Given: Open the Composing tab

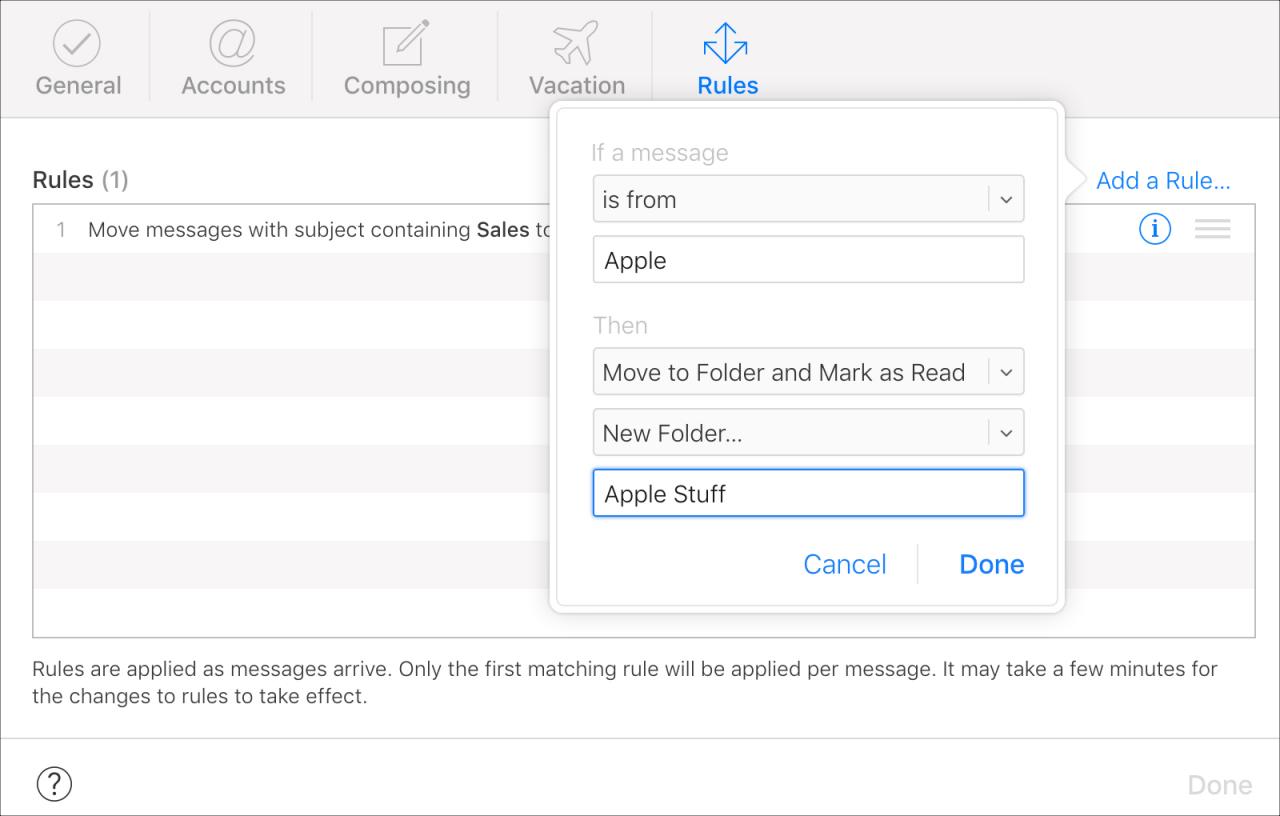Looking at the screenshot, I should click(x=406, y=59).
